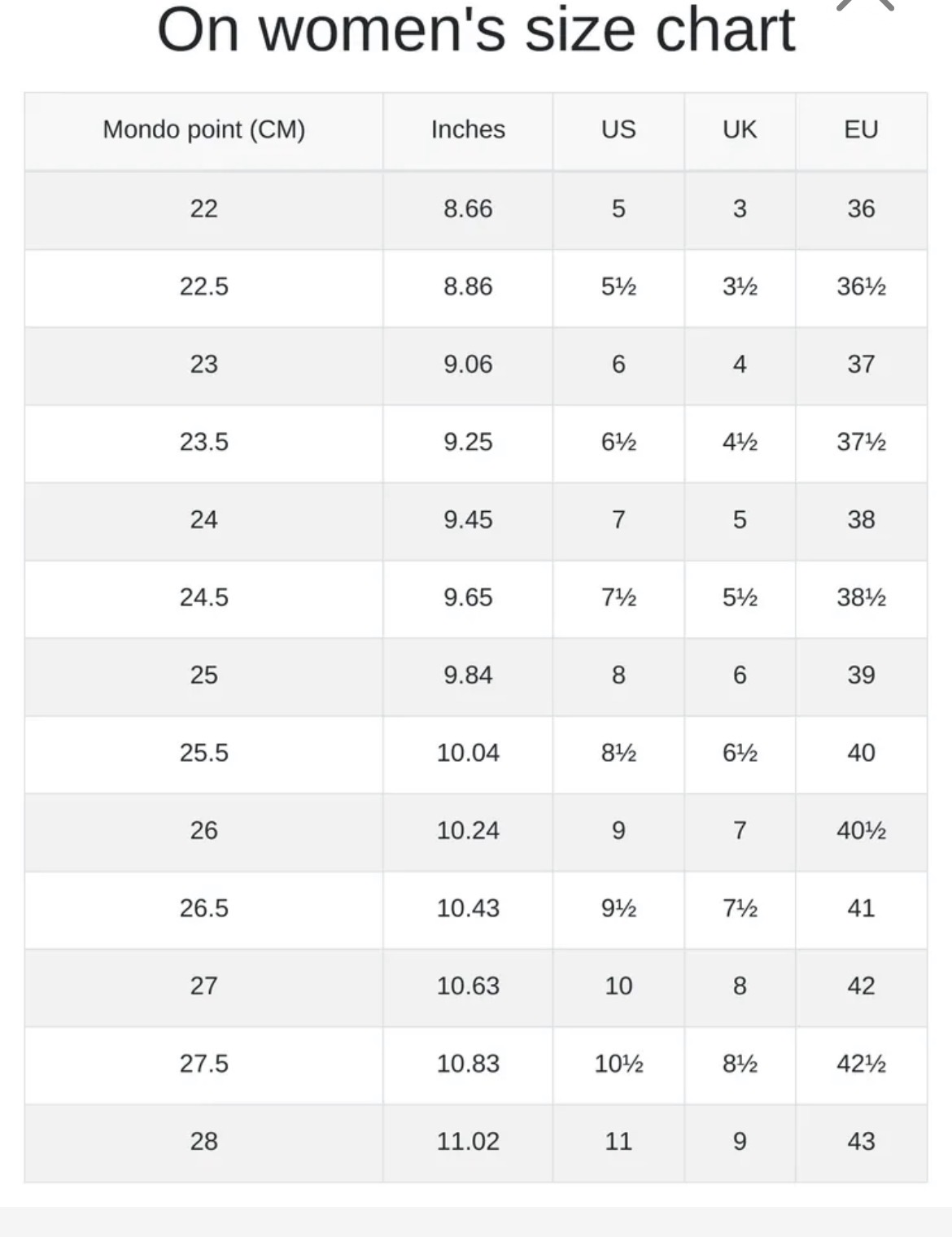The width and height of the screenshot is (952, 1237).
Task: Click the On women's size chart title
Action: 475,31
